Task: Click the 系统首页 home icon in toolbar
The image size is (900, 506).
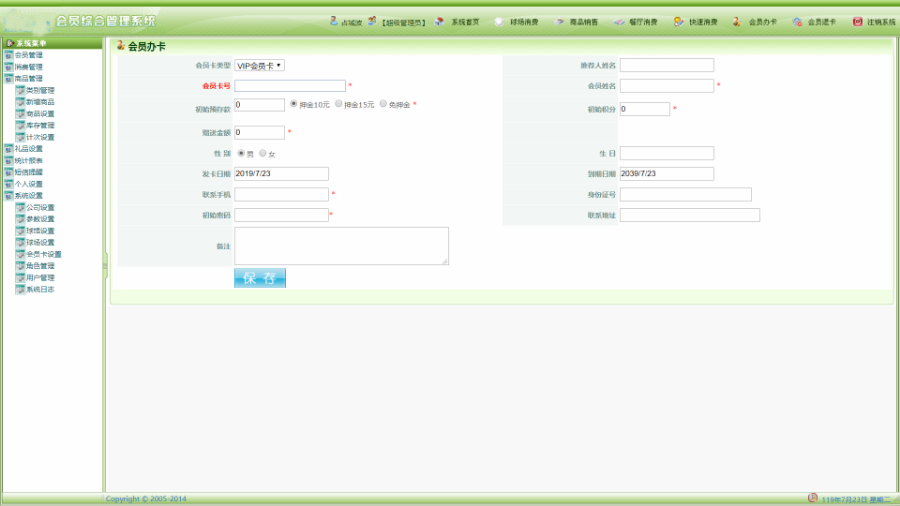Action: [440, 21]
